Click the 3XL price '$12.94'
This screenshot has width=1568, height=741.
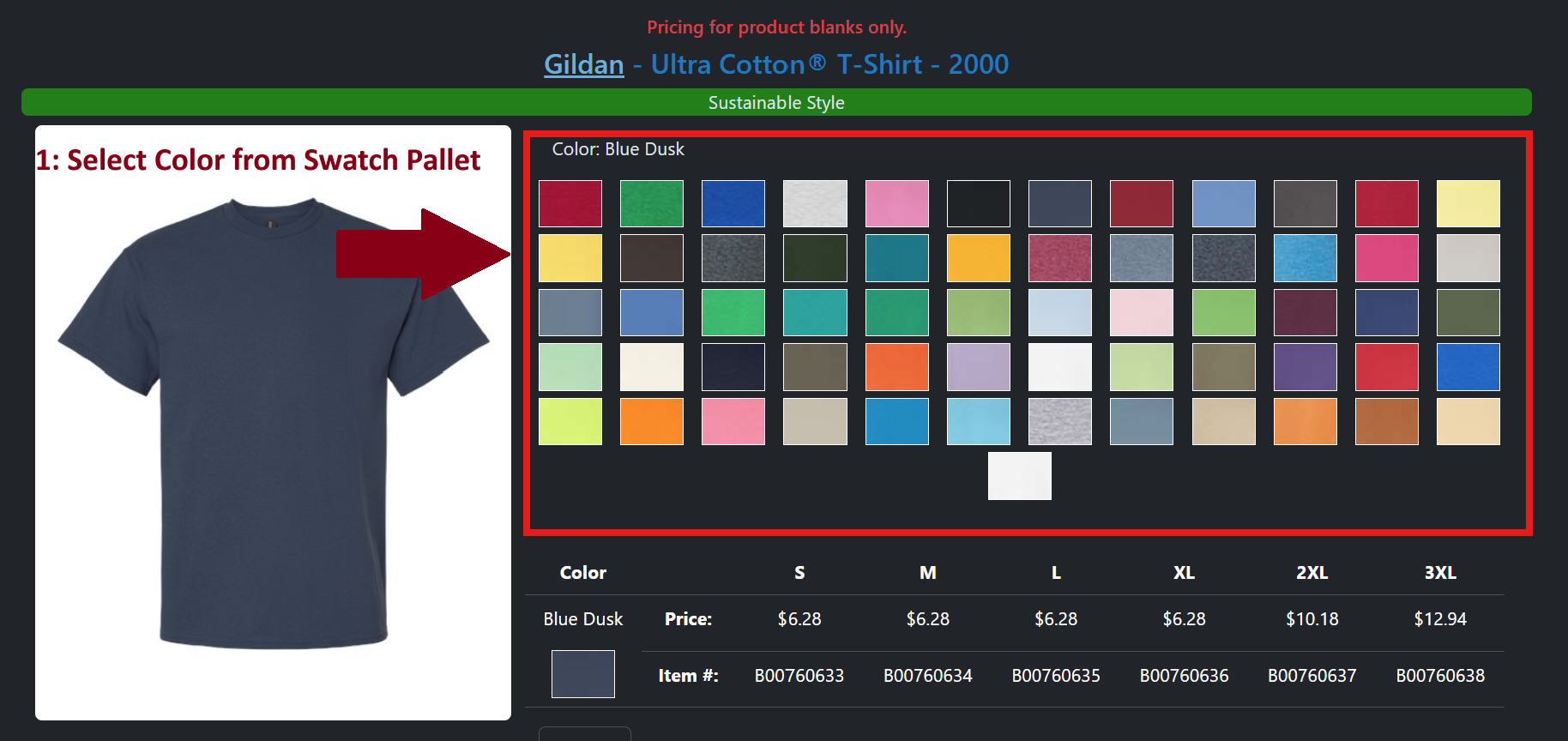(1440, 619)
